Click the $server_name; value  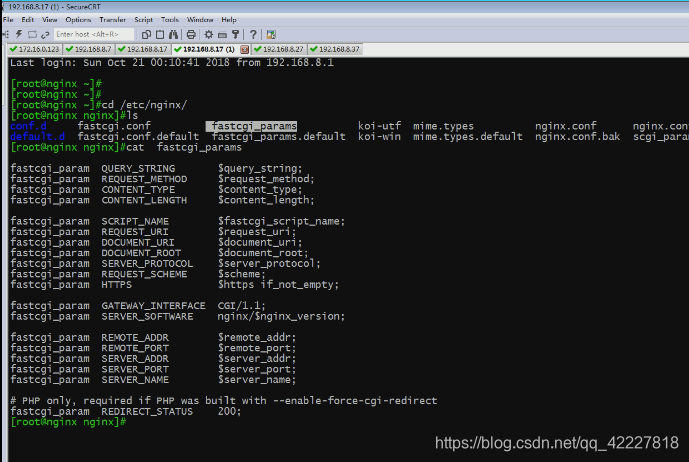[257, 380]
